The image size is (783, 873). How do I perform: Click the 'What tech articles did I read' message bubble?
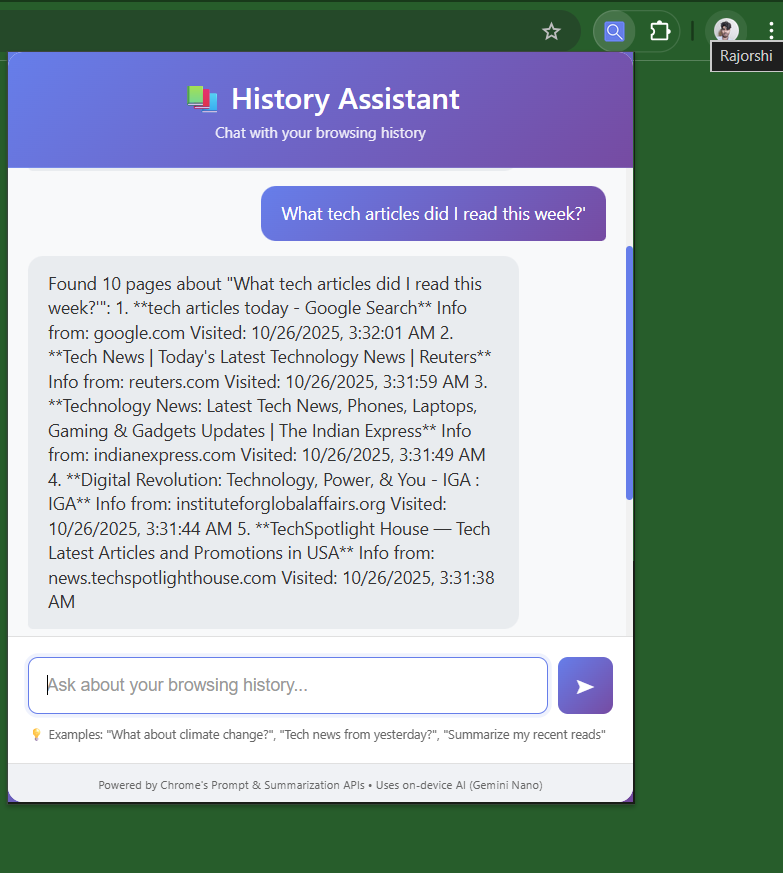click(x=433, y=214)
